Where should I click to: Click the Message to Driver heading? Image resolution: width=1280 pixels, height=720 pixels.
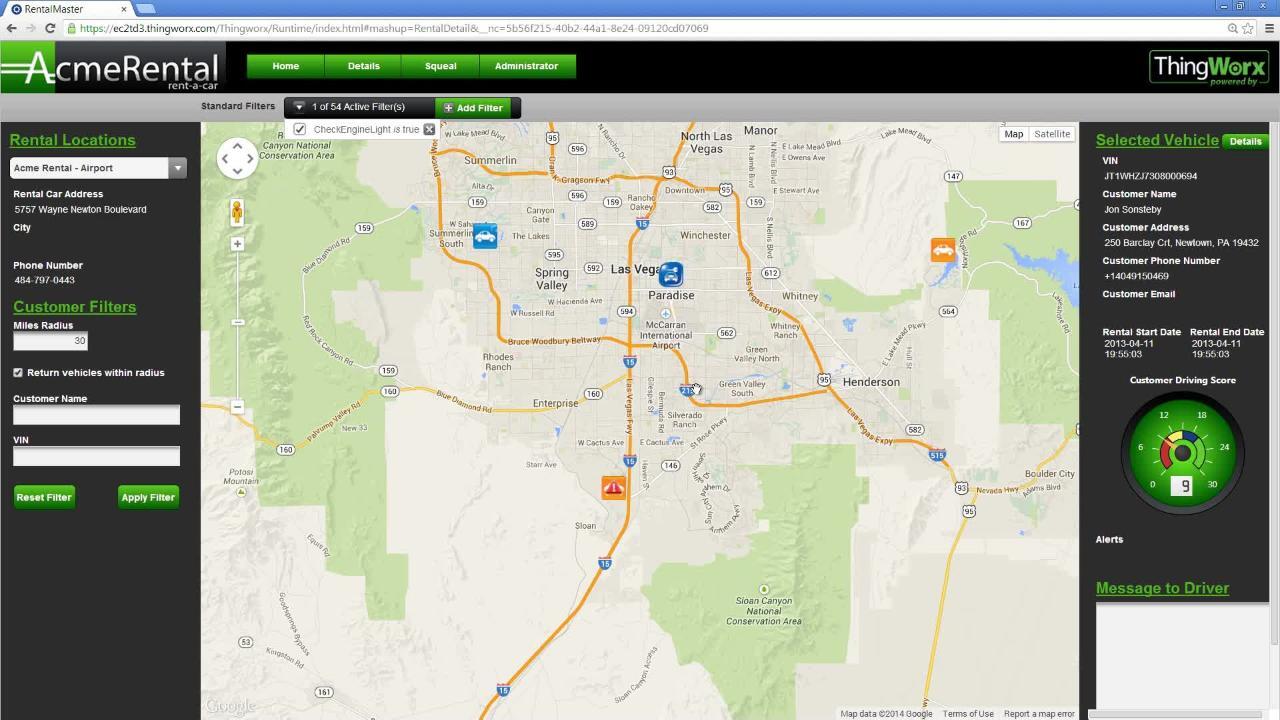[x=1163, y=588]
